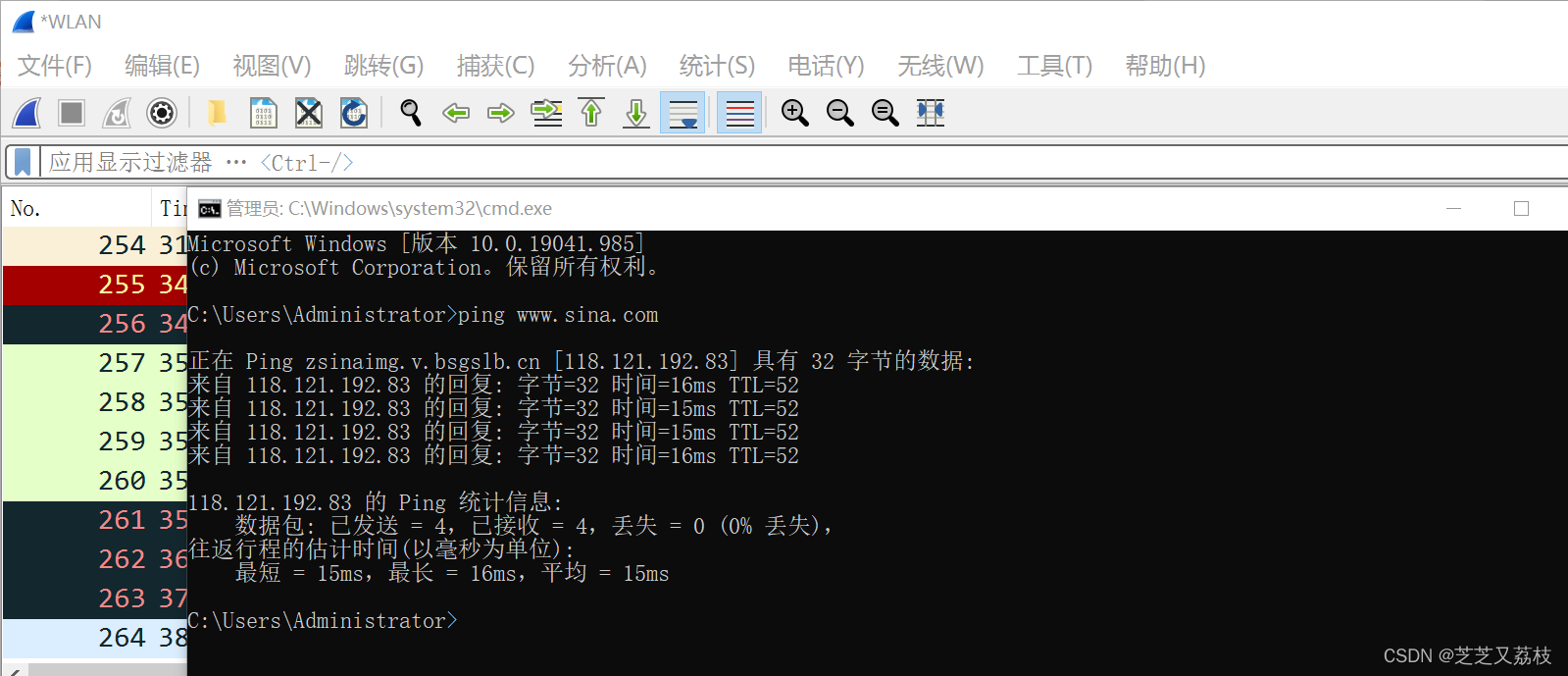Open a capture file folder icon
Image resolution: width=1568 pixels, height=676 pixels.
217,113
